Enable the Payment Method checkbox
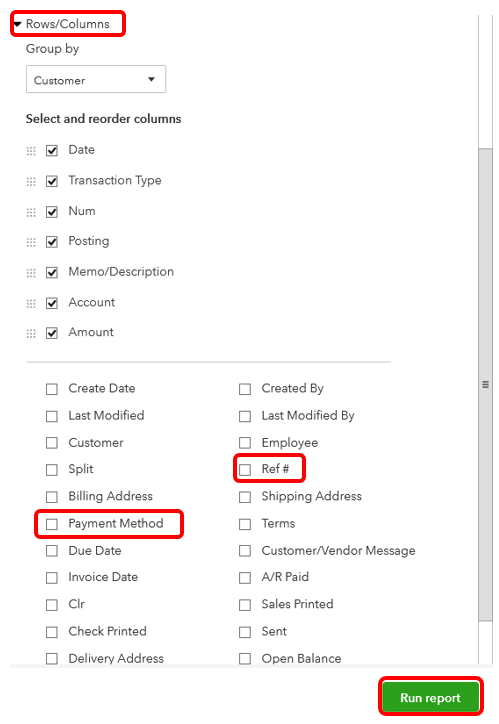This screenshot has height=724, width=499. (x=52, y=524)
